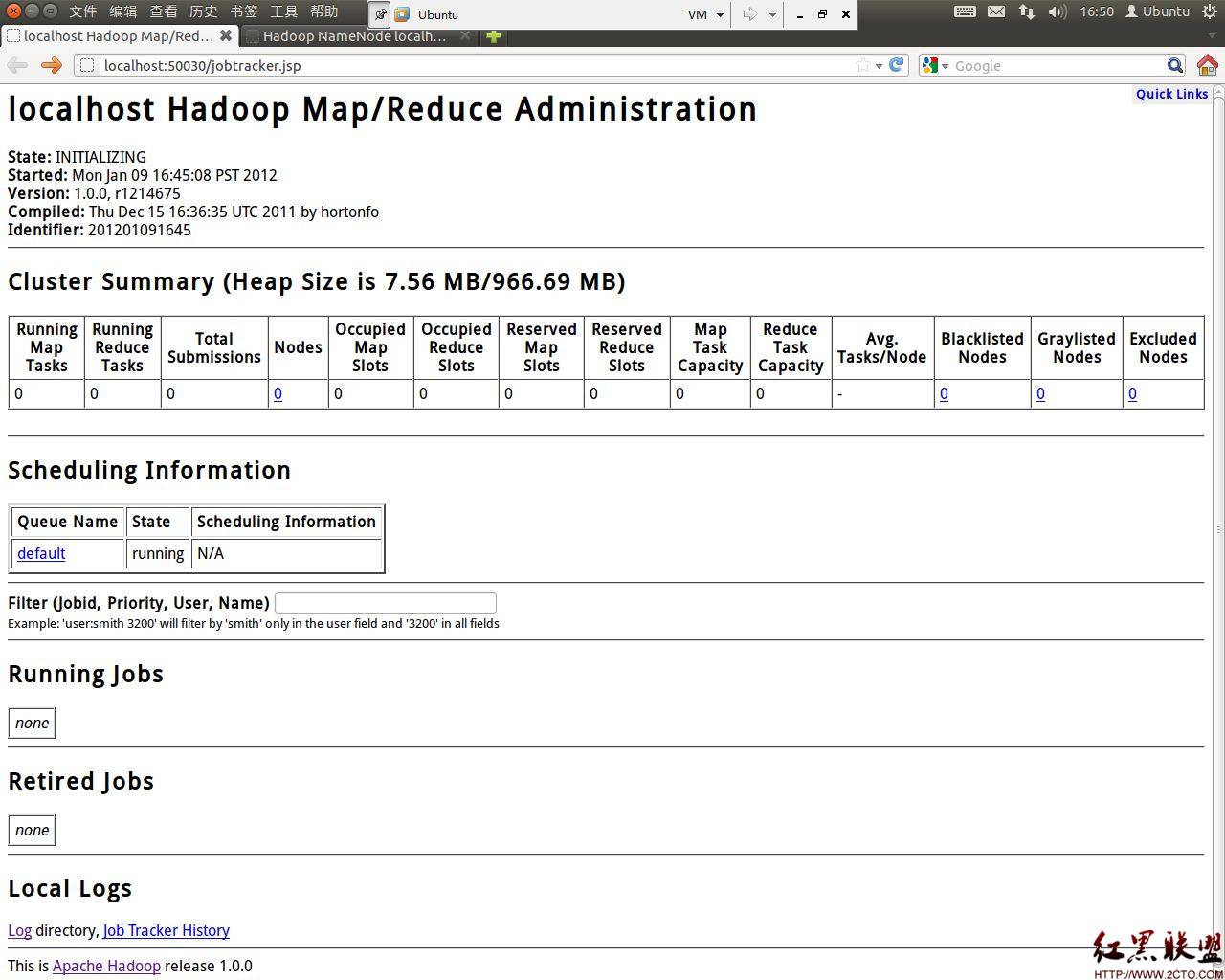The height and width of the screenshot is (980, 1225).
Task: Go to the browser home page
Action: [x=1208, y=65]
